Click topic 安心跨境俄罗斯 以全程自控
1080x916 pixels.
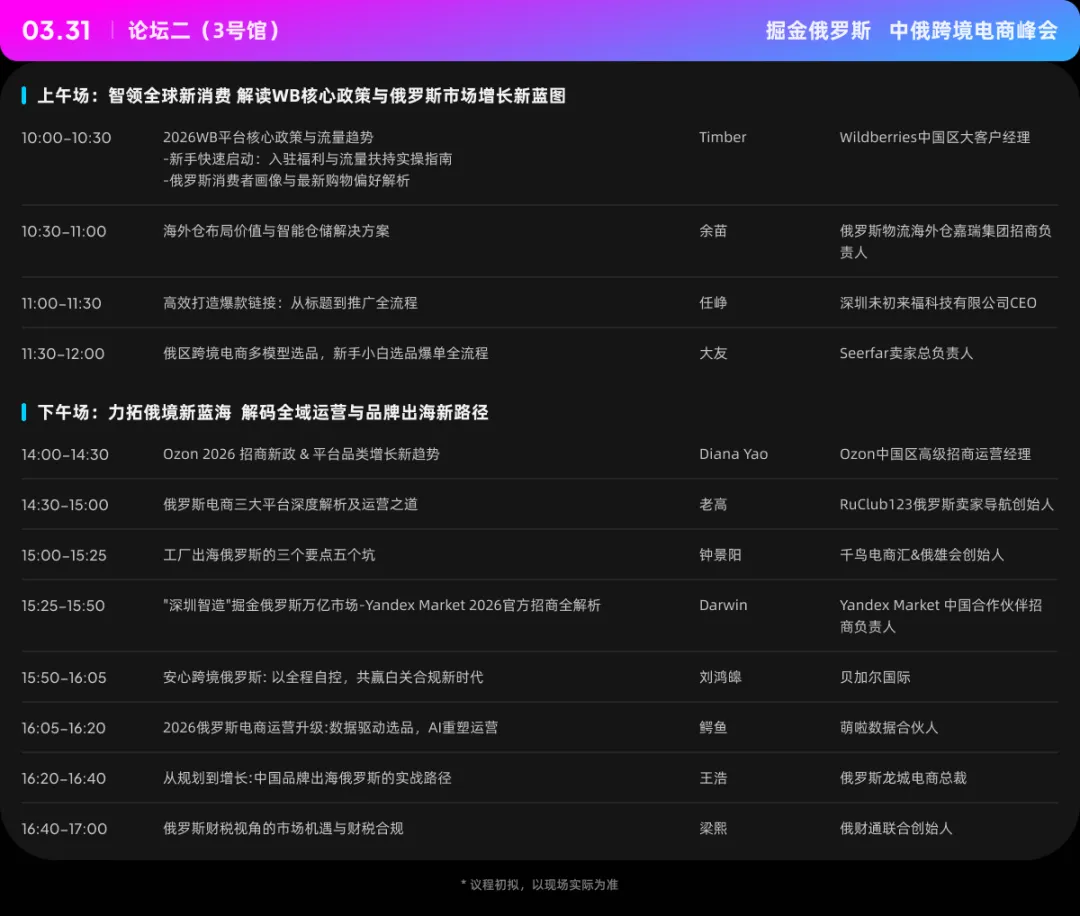pos(323,677)
